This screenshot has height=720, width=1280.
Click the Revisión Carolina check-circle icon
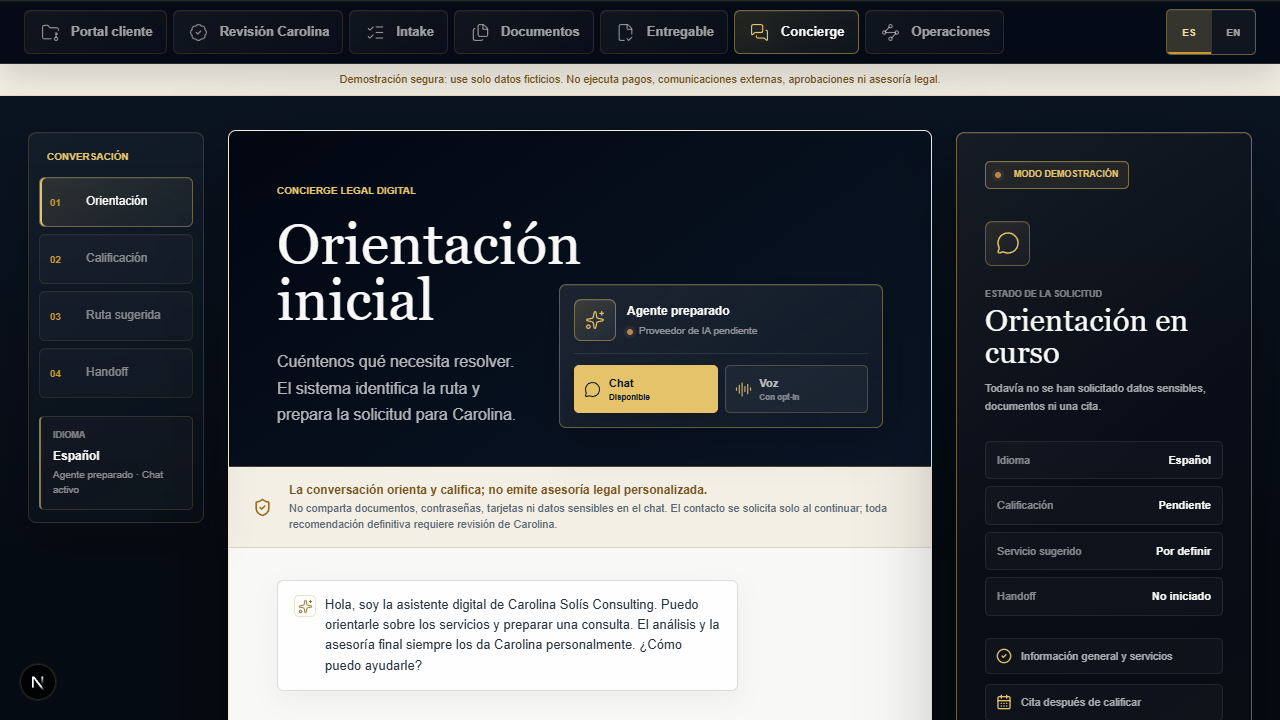point(199,32)
